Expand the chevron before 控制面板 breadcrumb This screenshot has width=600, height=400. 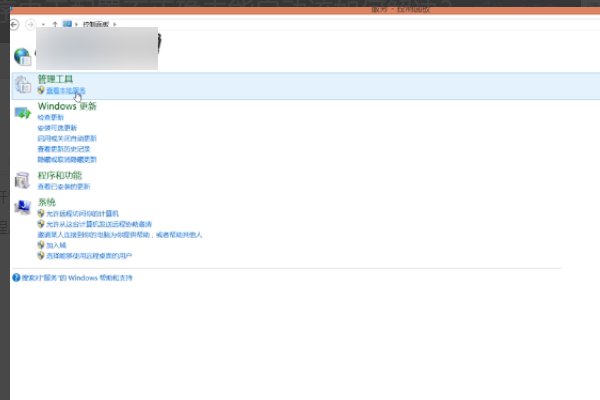point(77,24)
